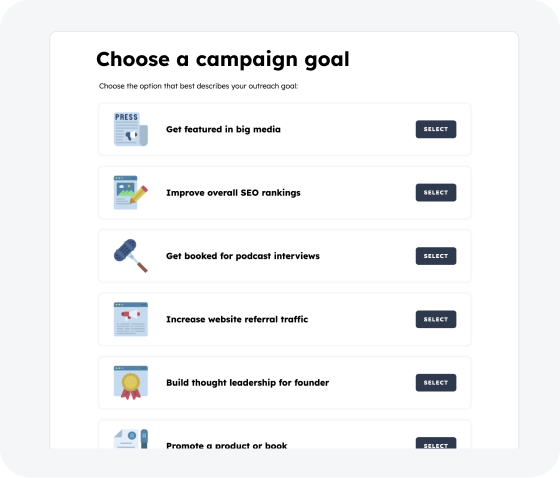Click 'Increase website referral traffic' text
This screenshot has height=478, width=560.
[x=237, y=319]
